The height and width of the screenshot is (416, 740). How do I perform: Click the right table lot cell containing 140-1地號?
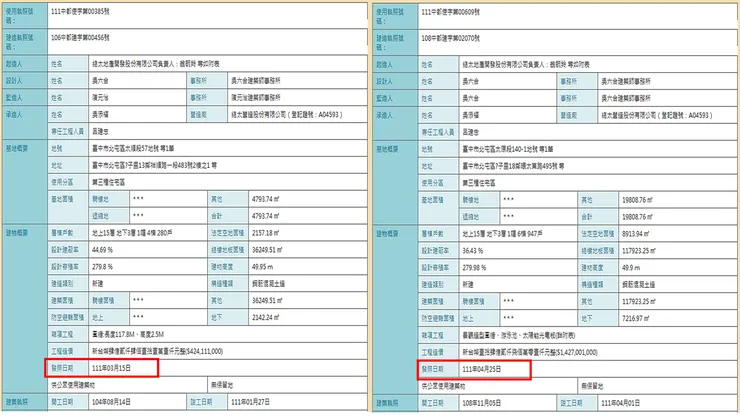(x=598, y=149)
